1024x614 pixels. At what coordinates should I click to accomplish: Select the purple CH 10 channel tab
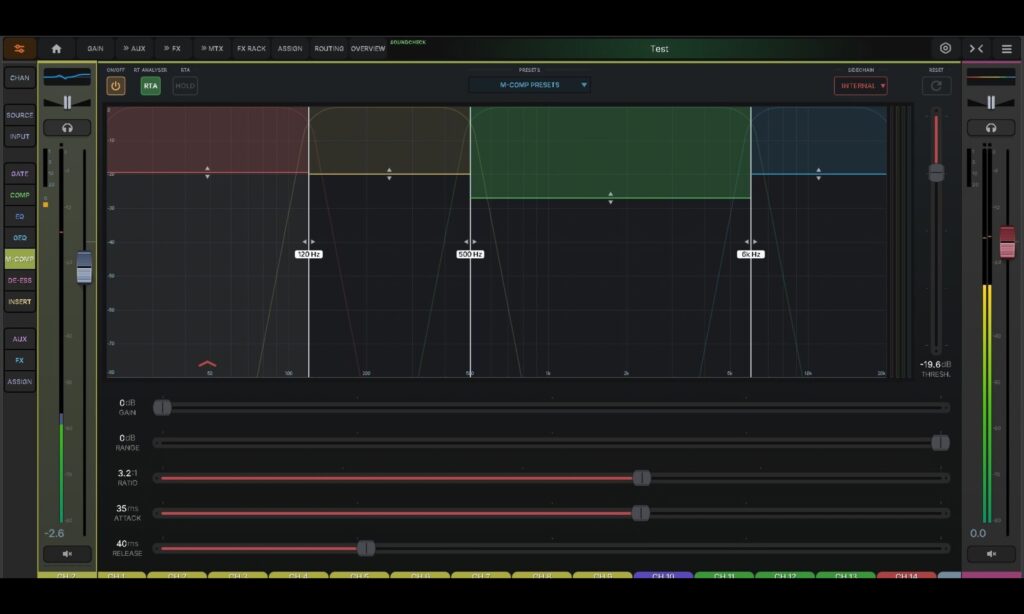(663, 575)
